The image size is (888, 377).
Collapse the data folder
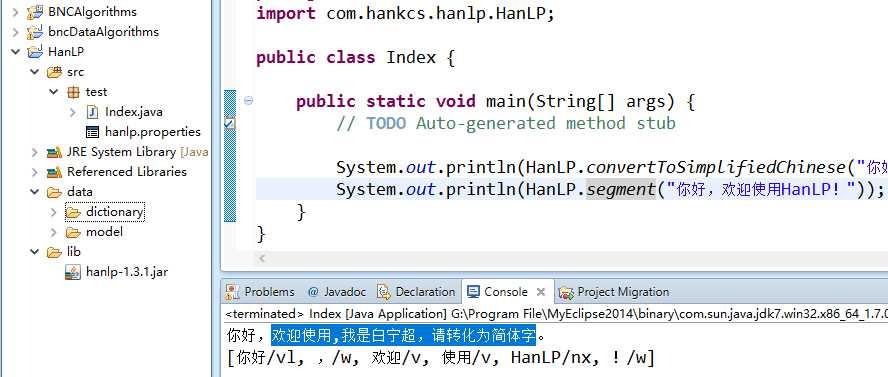coord(35,192)
